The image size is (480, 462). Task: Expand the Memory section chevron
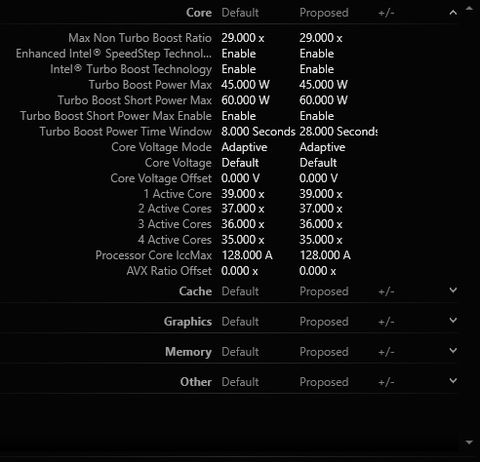tap(453, 350)
